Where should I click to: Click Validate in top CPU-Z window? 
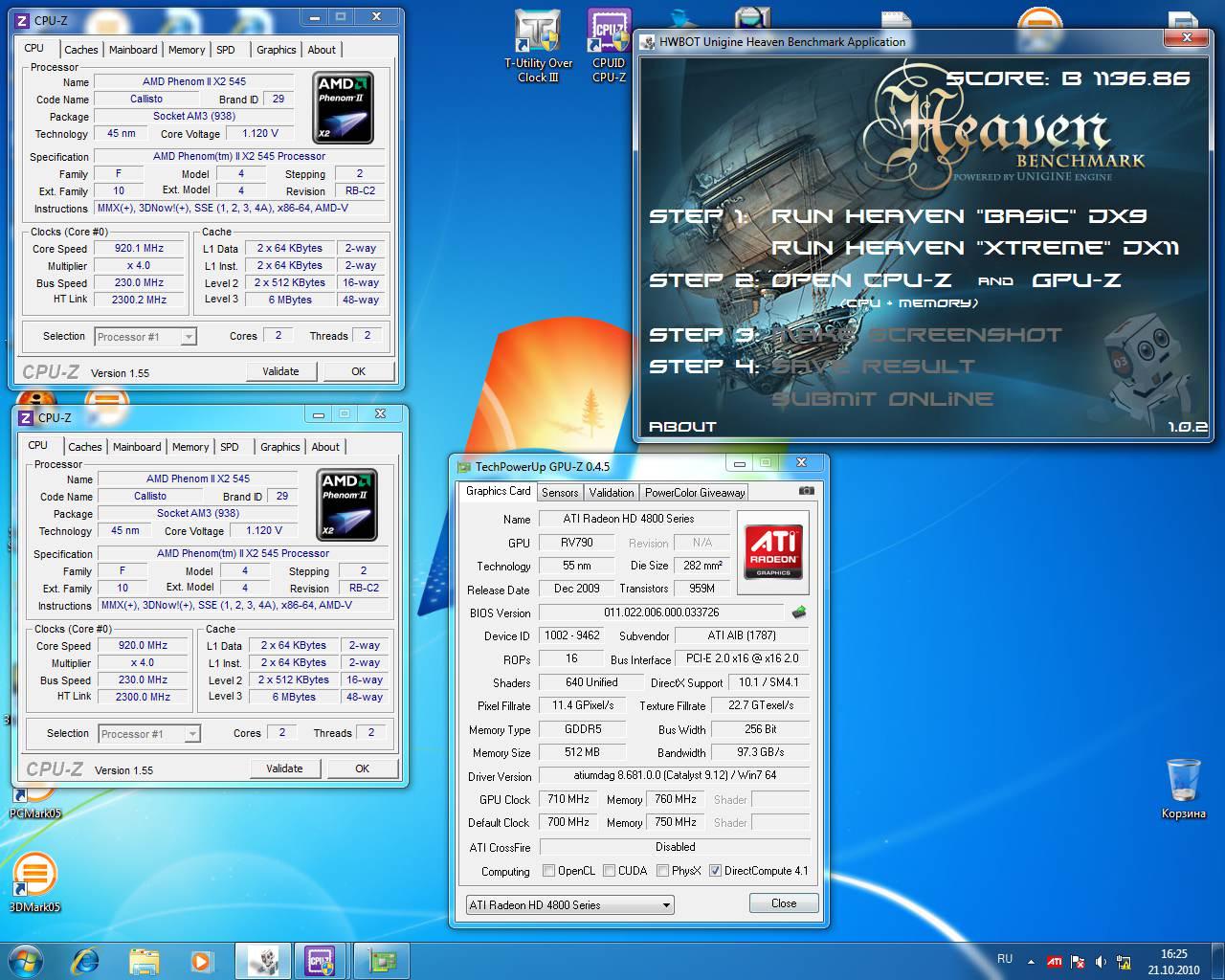(x=281, y=371)
